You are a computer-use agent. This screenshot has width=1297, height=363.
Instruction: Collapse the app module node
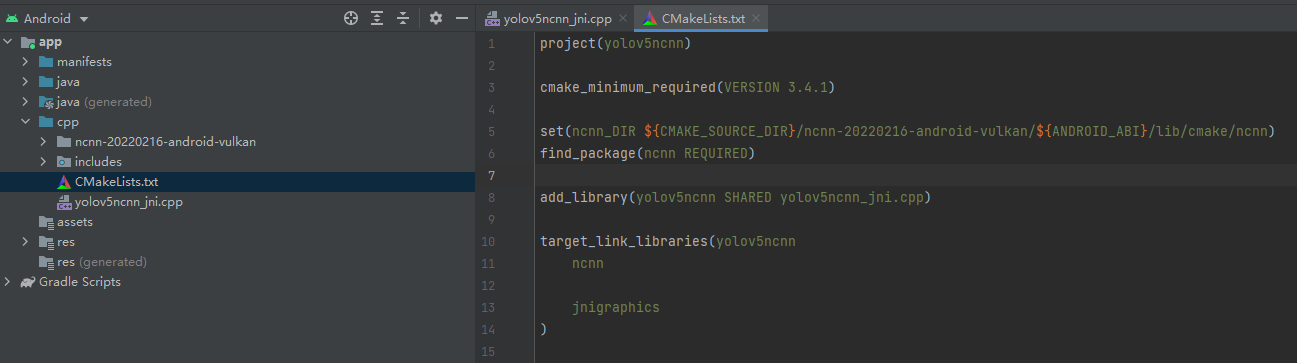(9, 42)
